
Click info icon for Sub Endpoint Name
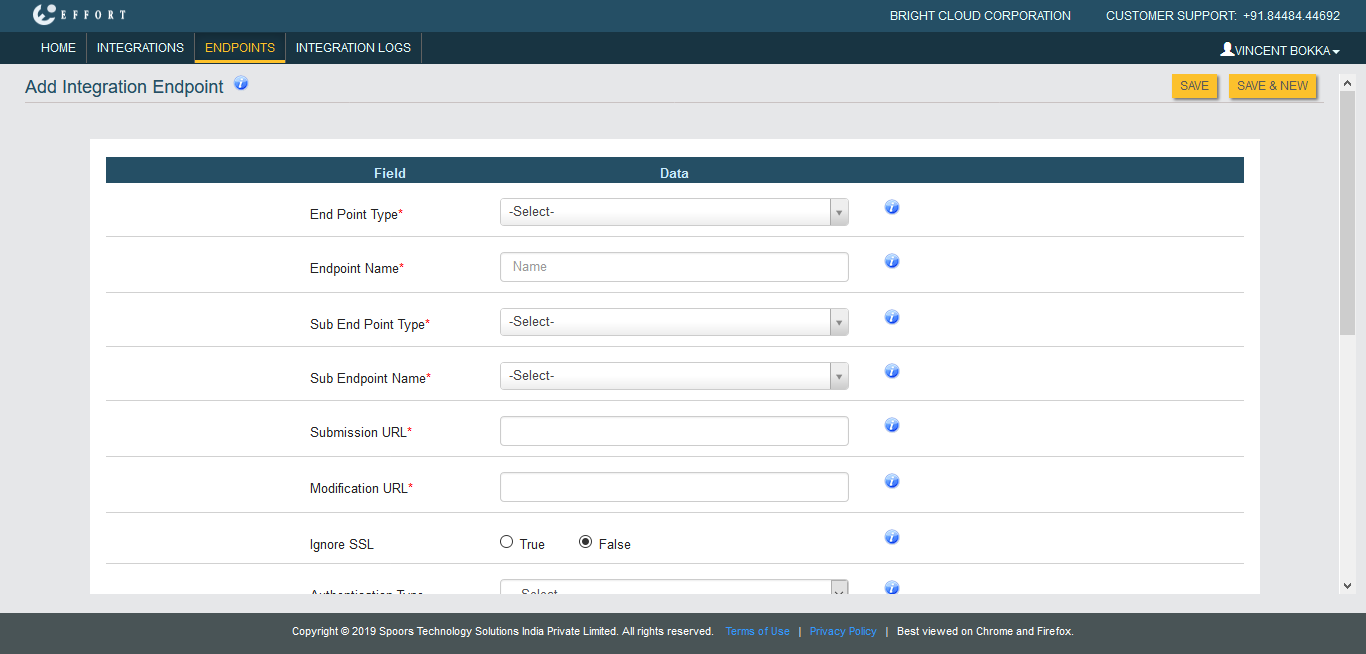coord(892,371)
